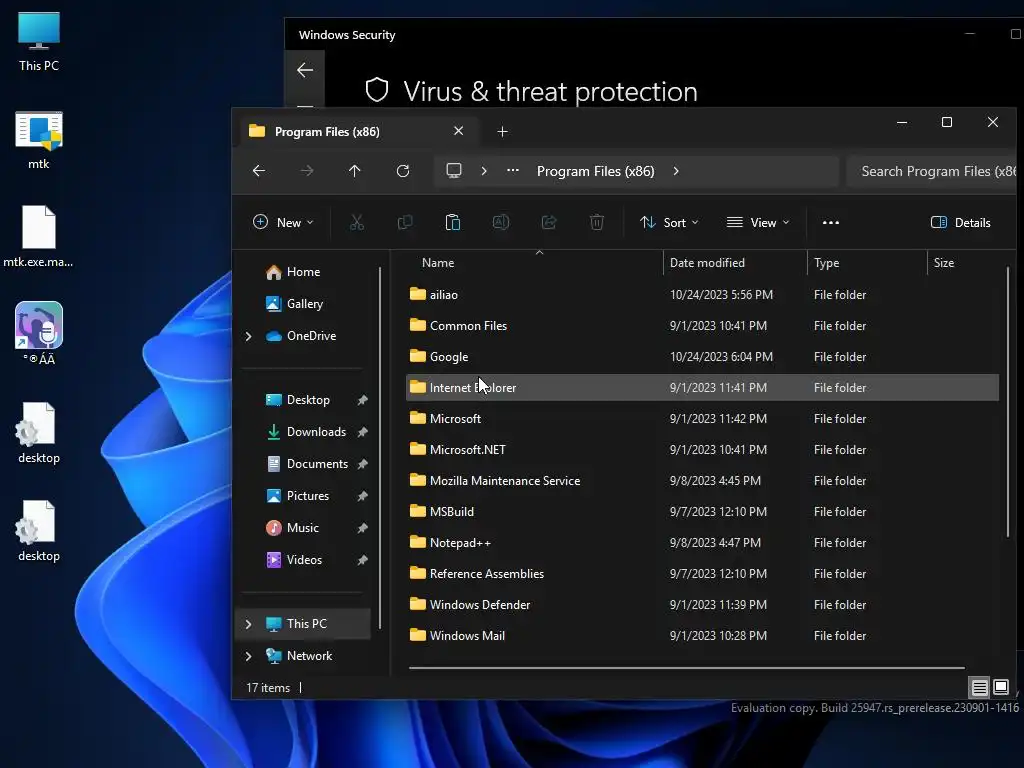Go to Home in navigation pane
Viewport: 1024px width, 768px height.
293,272
